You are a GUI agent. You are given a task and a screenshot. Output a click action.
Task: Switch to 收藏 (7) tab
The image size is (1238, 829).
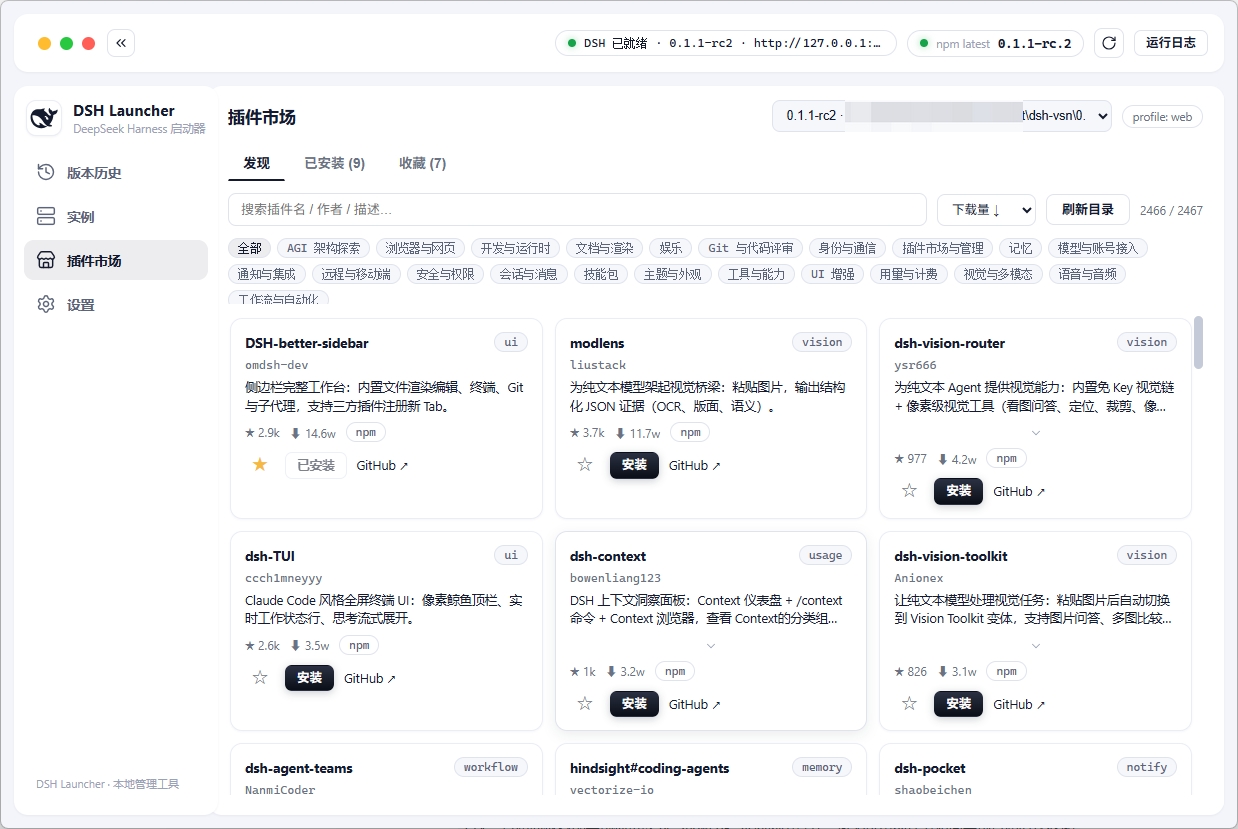(422, 163)
